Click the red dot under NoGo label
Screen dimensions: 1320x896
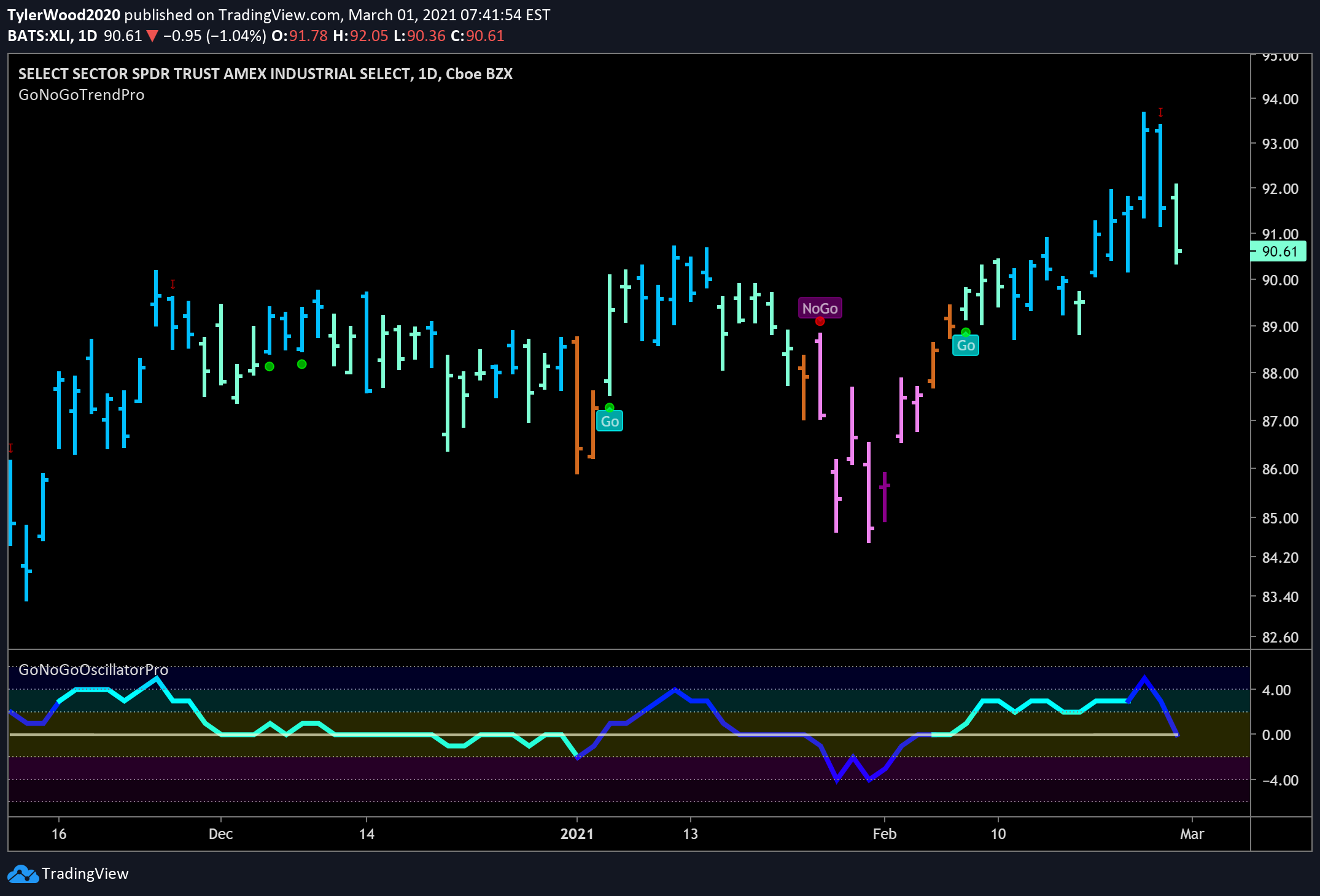tap(820, 321)
